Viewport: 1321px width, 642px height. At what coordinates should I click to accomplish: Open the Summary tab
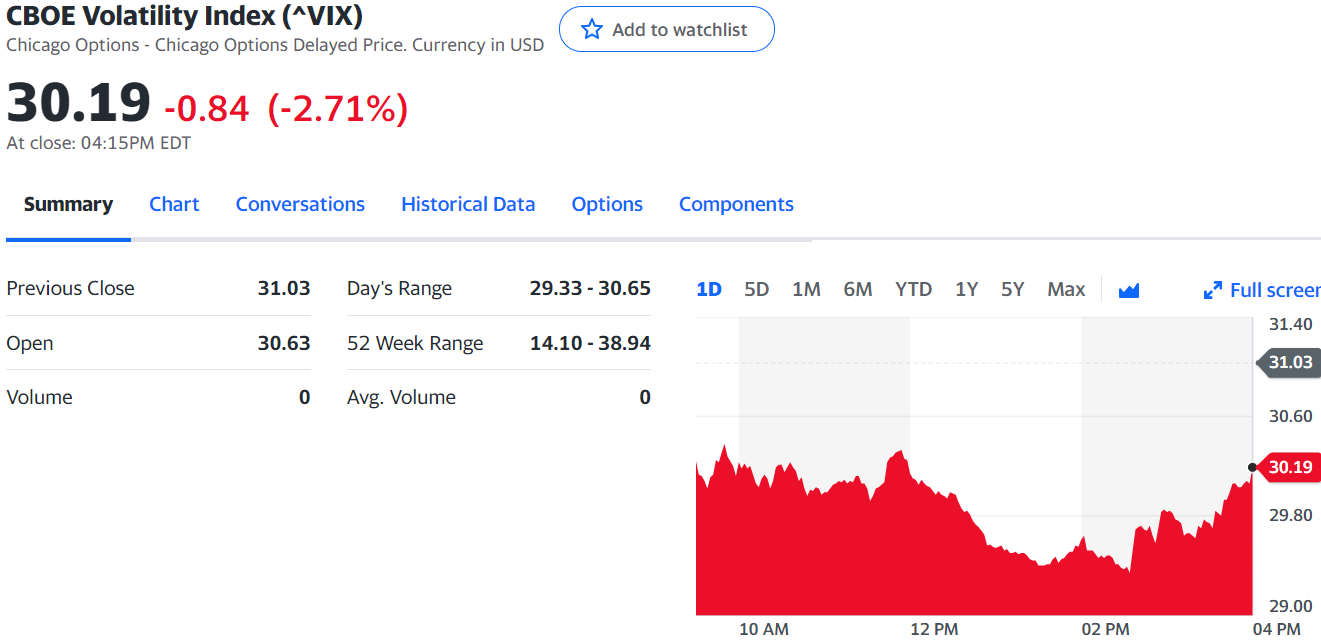(x=68, y=204)
